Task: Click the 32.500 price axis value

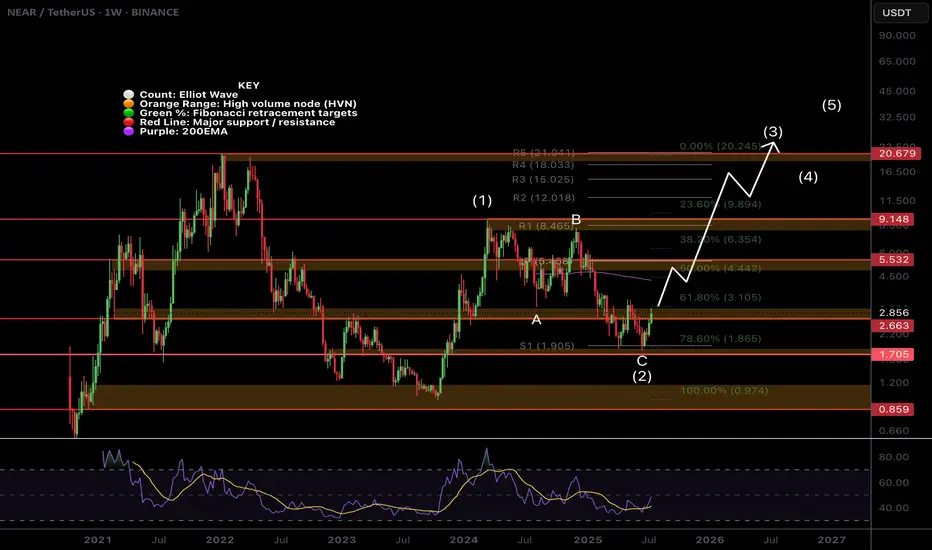Action: [x=897, y=117]
